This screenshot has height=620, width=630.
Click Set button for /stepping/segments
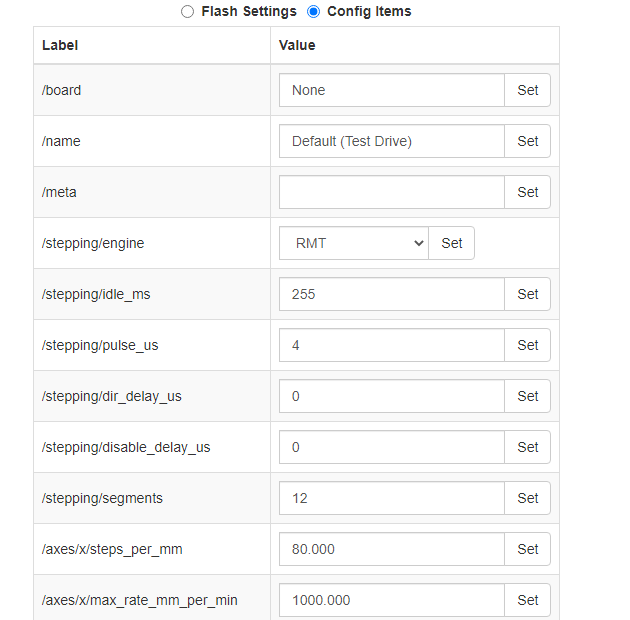[527, 498]
